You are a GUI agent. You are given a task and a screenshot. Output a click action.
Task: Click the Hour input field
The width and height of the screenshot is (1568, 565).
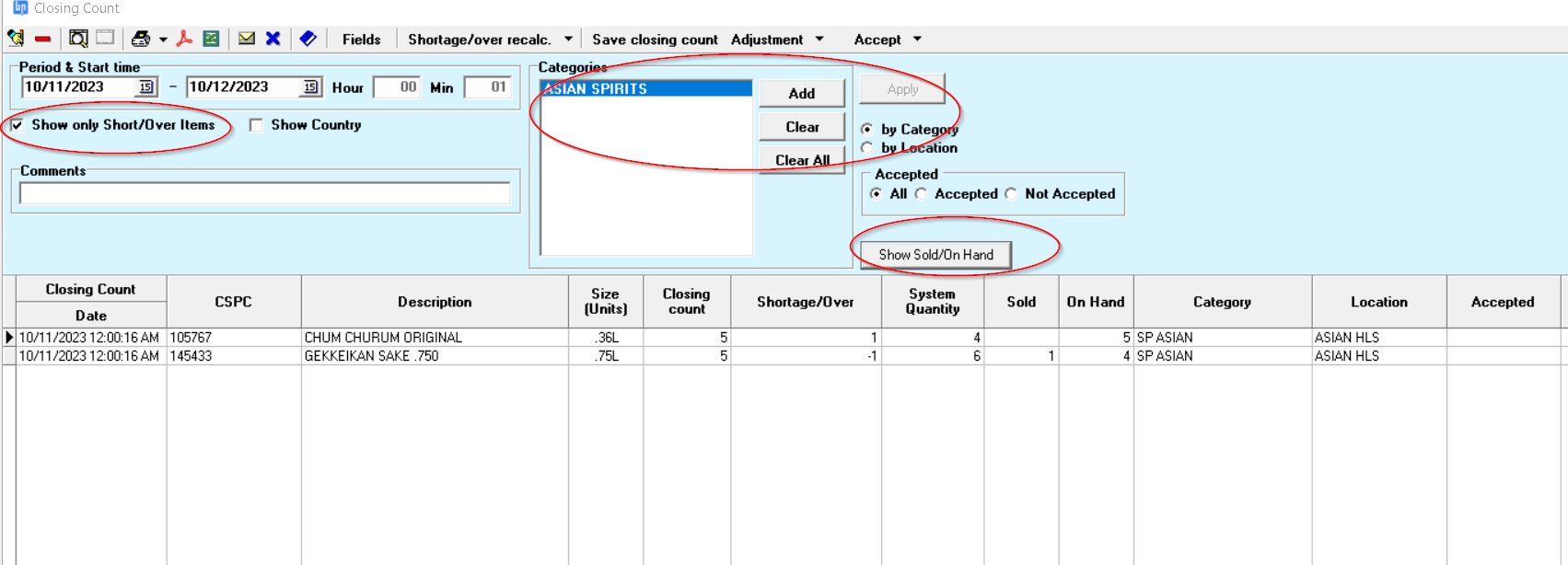[x=397, y=86]
